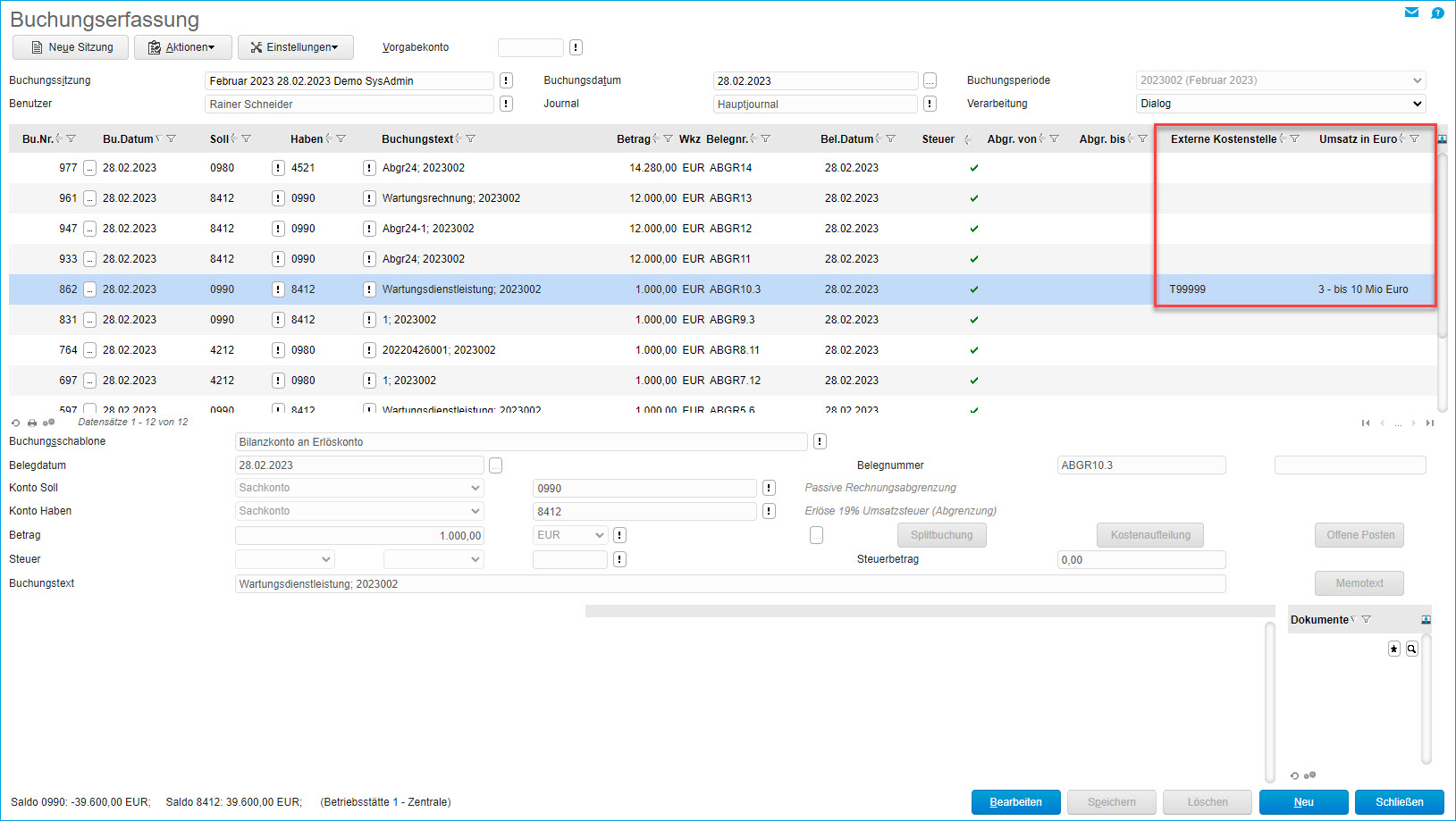Screen dimensions: 1456x821
Task: Click the magnifier search icon in Dokumente
Action: click(x=1412, y=649)
